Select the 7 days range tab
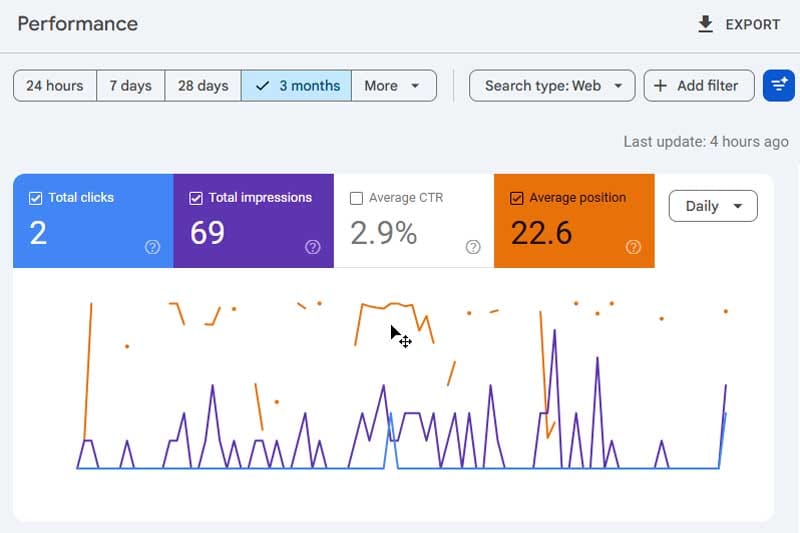The width and height of the screenshot is (800, 533). point(131,86)
